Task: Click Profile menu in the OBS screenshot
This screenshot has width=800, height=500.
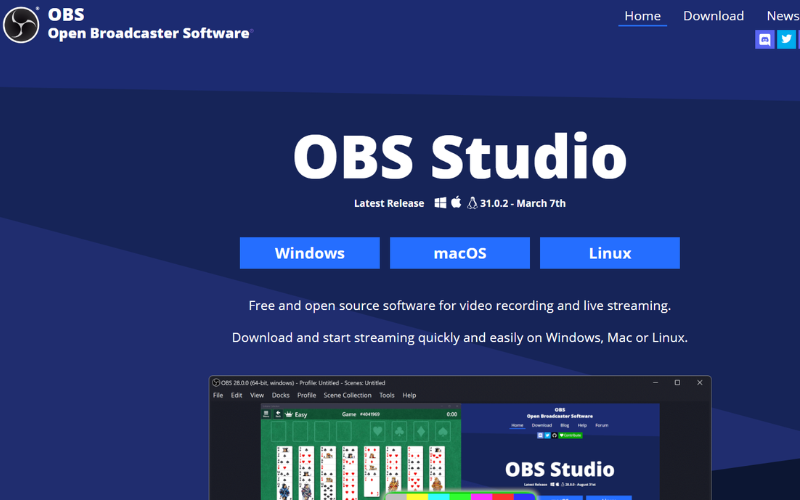Action: click(x=307, y=395)
